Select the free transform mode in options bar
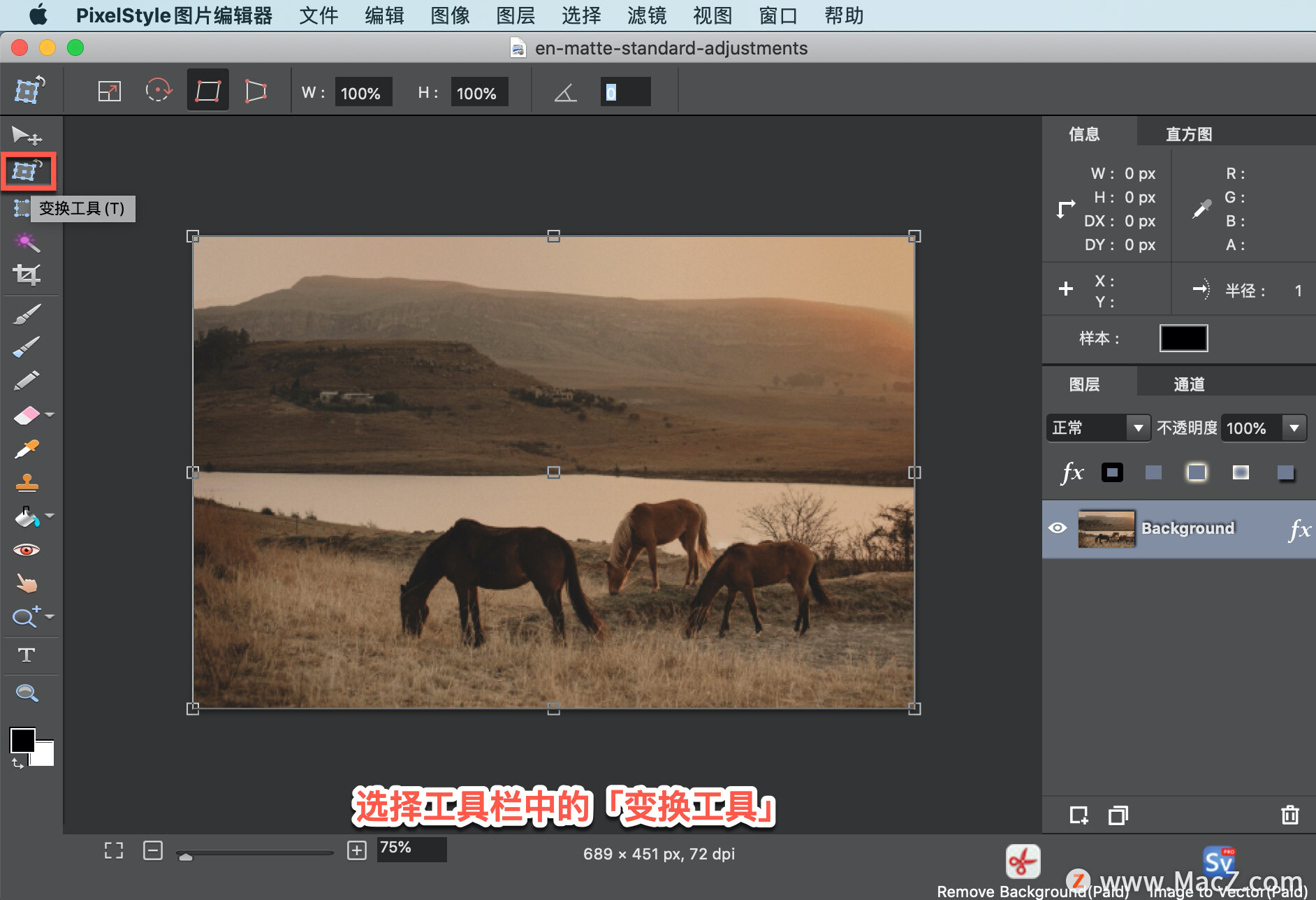Image resolution: width=1316 pixels, height=900 pixels. pyautogui.click(x=207, y=89)
